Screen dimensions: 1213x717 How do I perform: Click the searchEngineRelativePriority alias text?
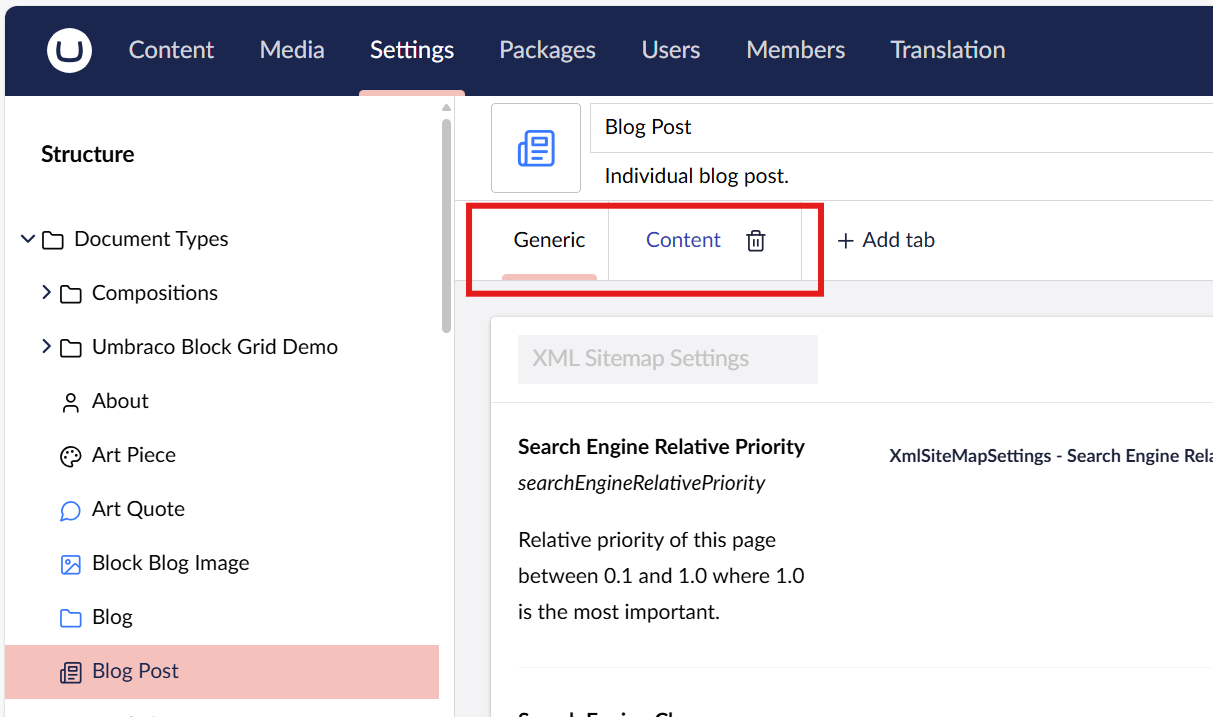[641, 483]
